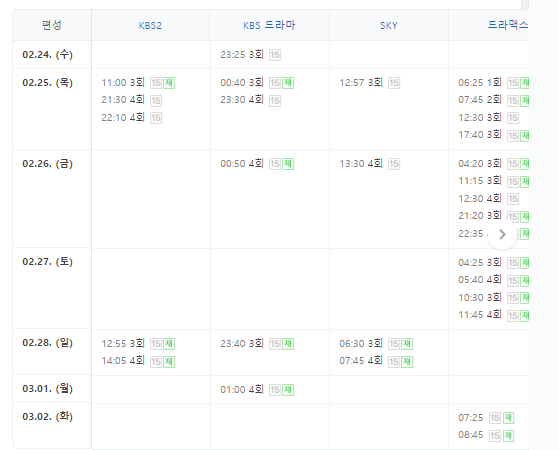Select the 03.02. (화) date row

point(47,416)
